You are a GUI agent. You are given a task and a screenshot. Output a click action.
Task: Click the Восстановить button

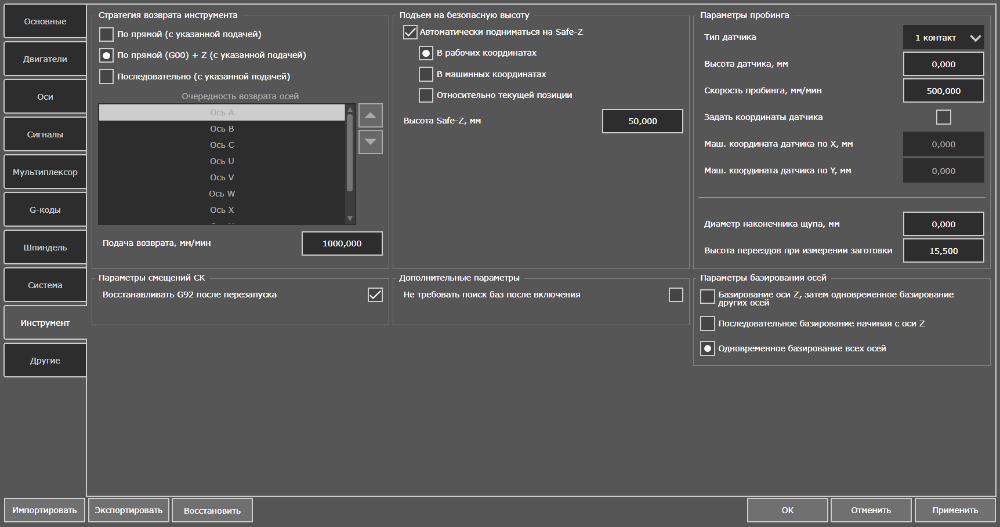coord(212,510)
